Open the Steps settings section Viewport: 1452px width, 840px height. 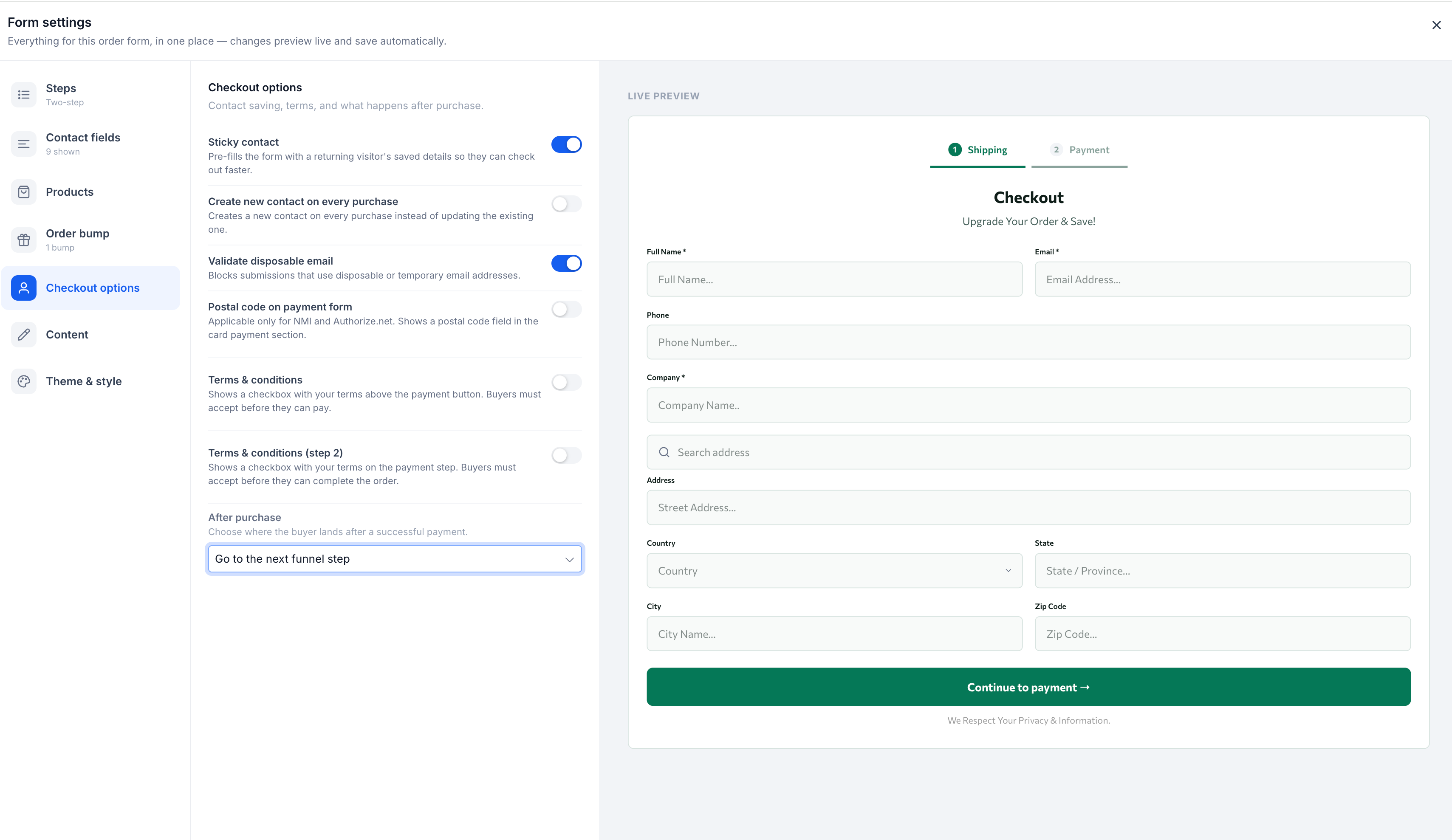(x=90, y=94)
